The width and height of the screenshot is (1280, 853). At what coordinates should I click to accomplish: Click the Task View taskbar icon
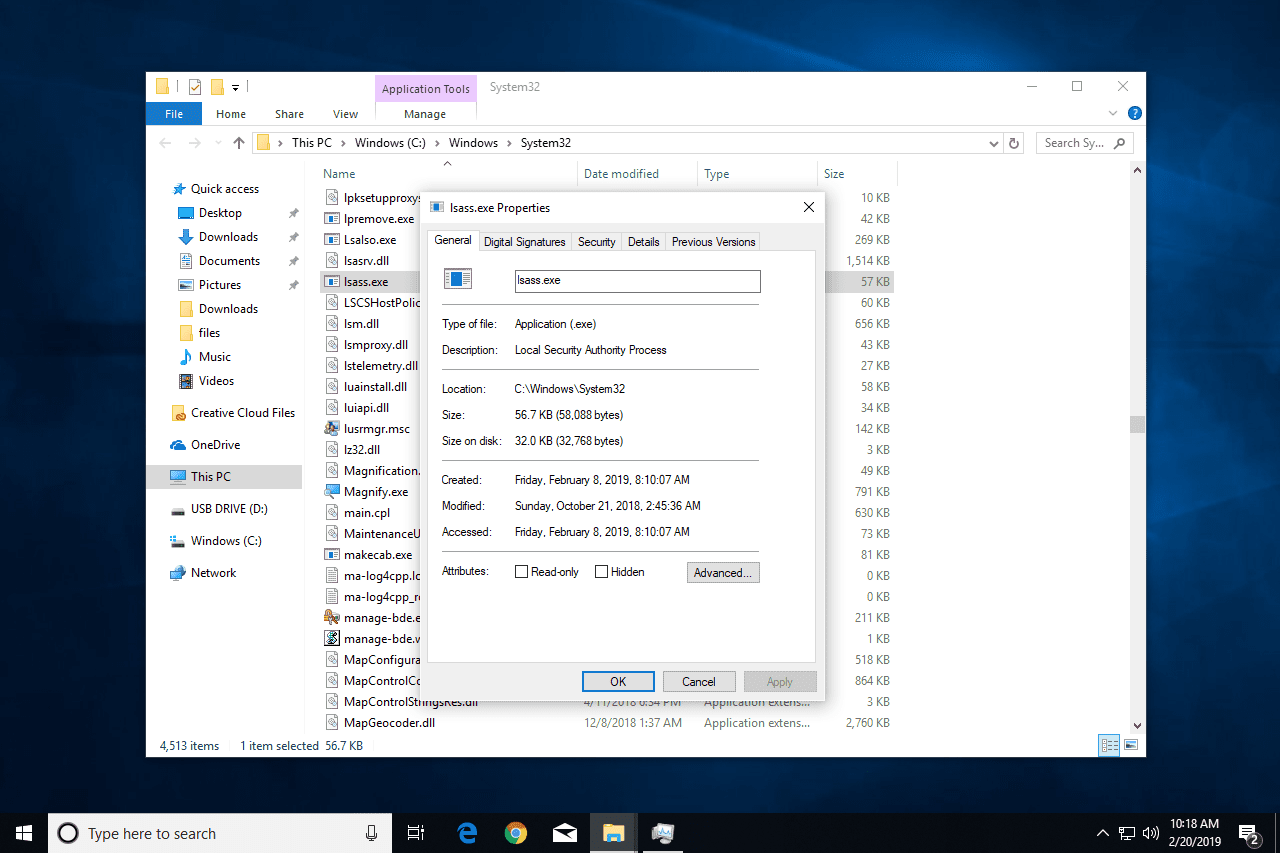coord(416,832)
